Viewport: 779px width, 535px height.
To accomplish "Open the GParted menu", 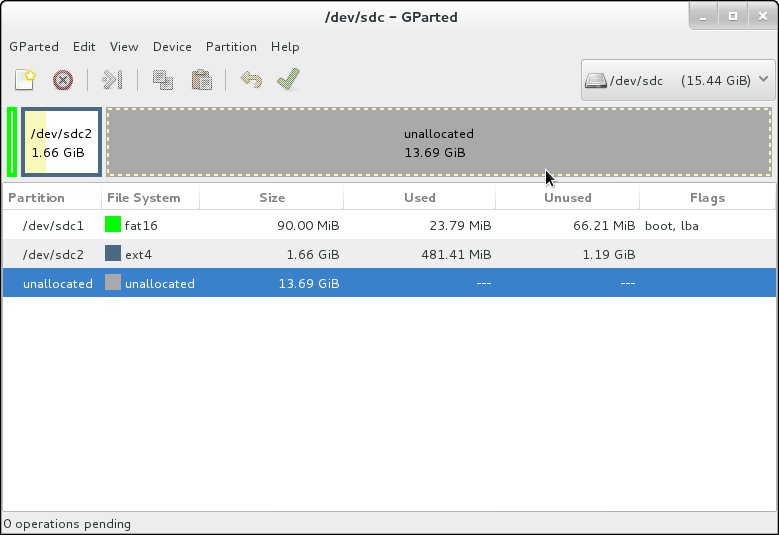I will point(34,47).
